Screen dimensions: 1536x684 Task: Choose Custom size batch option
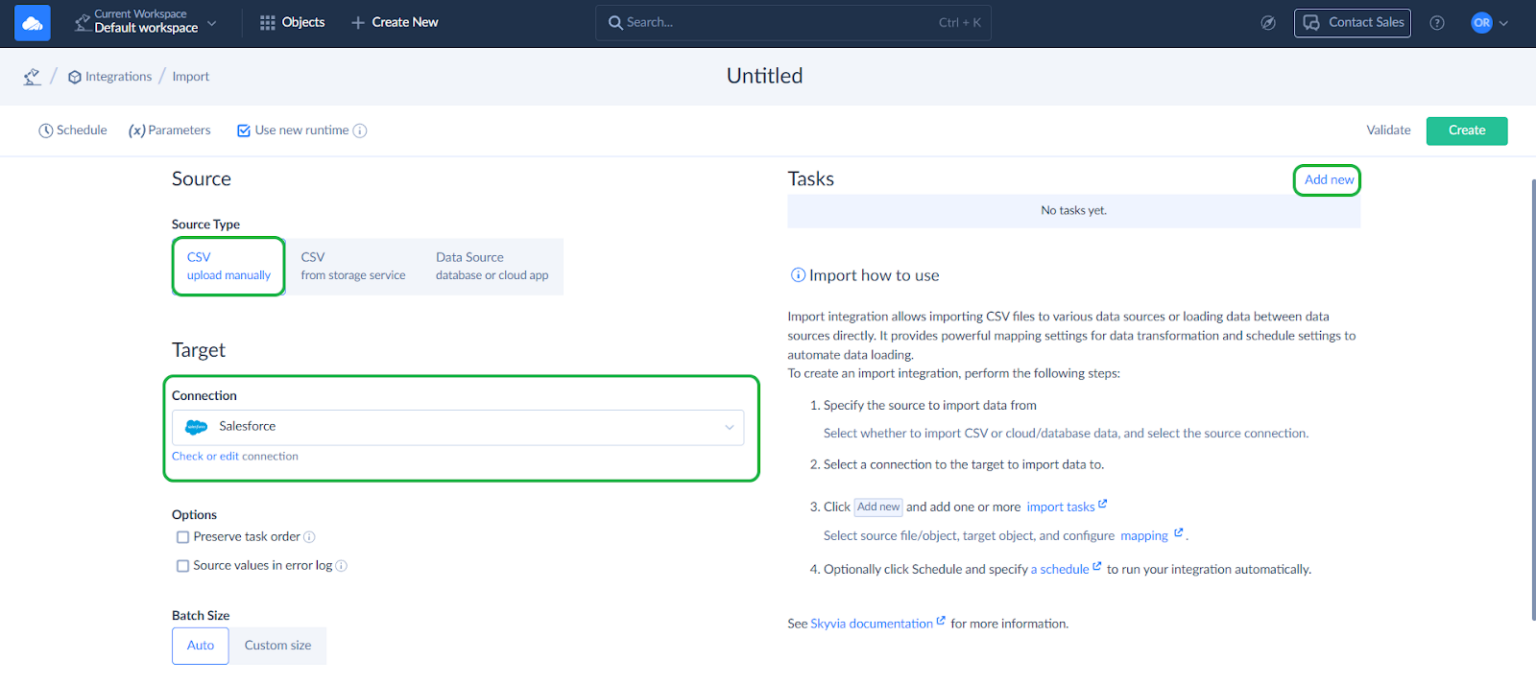pyautogui.click(x=278, y=646)
